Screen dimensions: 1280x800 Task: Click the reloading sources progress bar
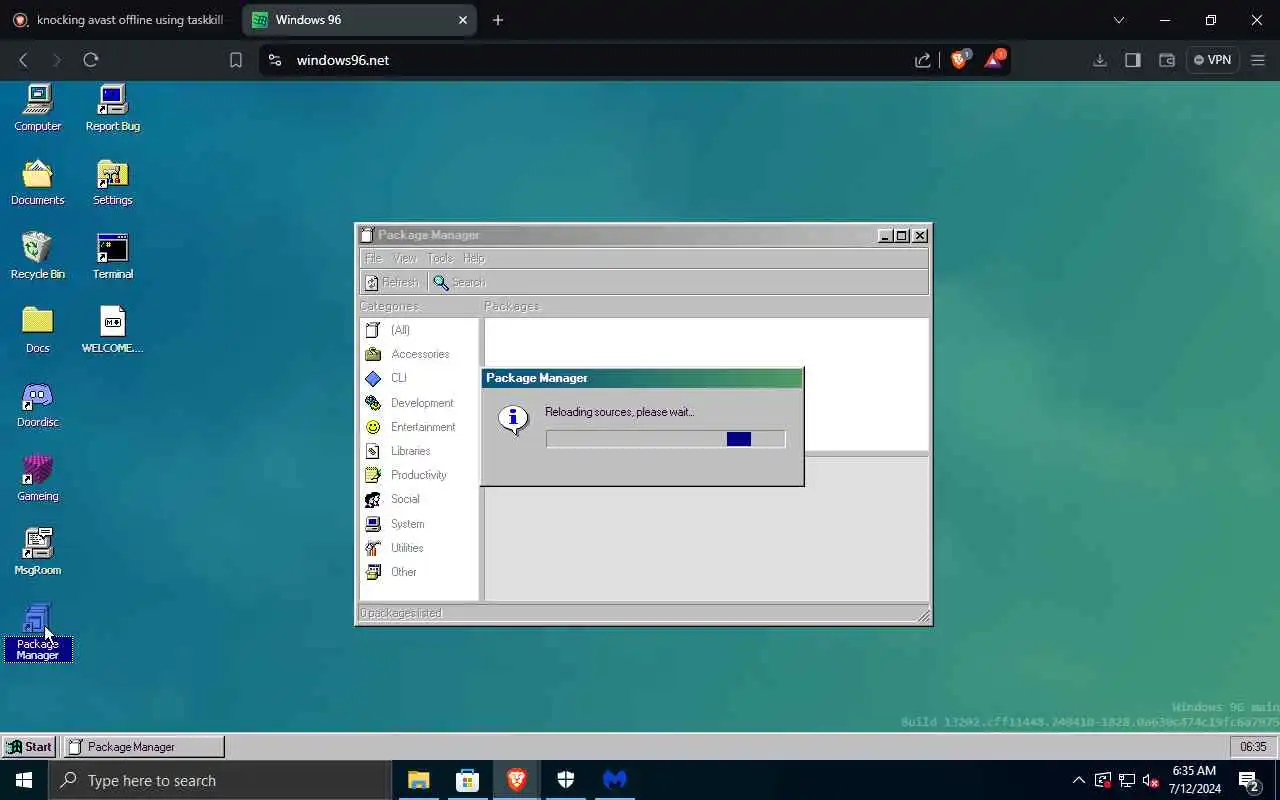(666, 439)
